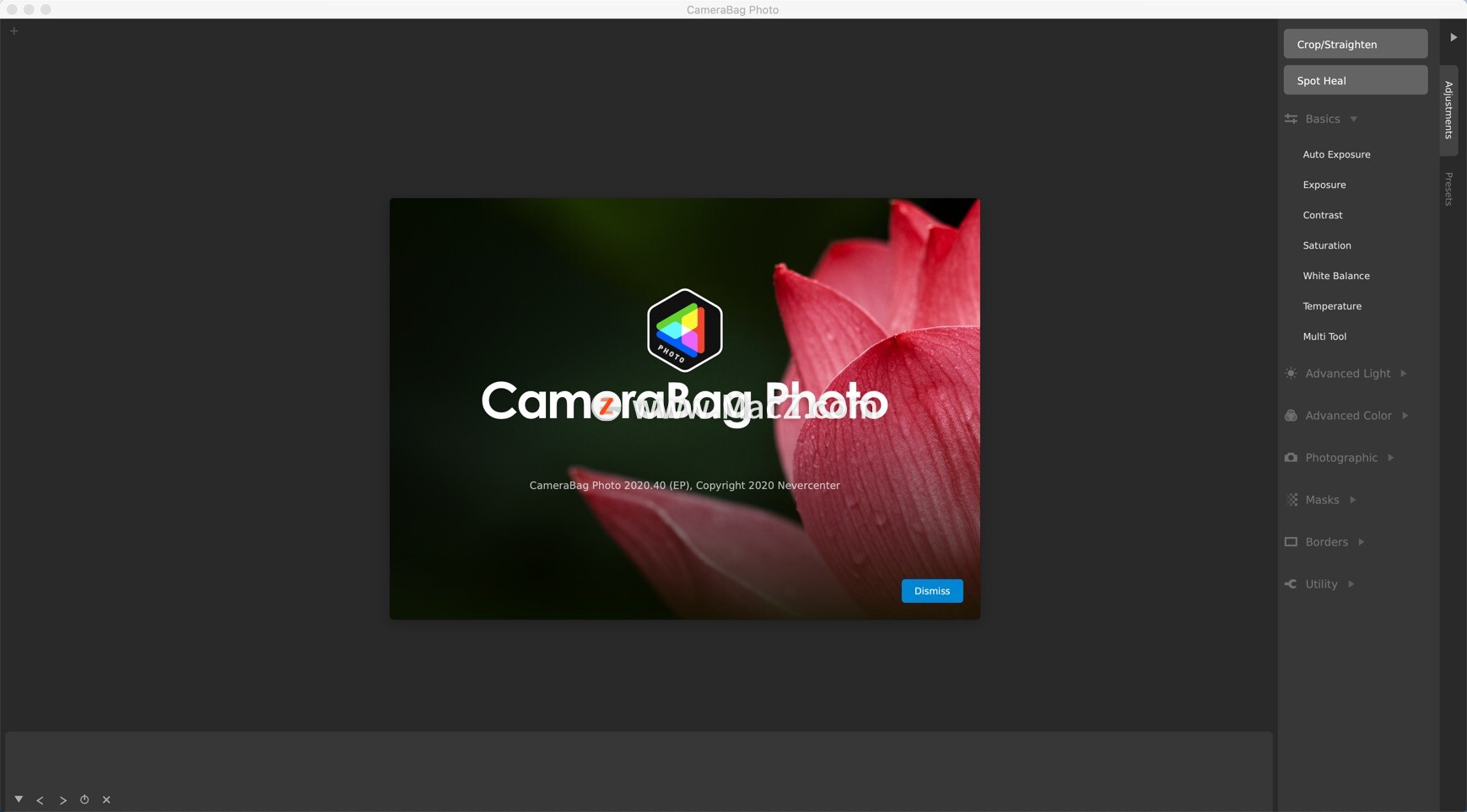This screenshot has width=1467, height=812.
Task: Add the Multi Tool adjustment
Action: click(1324, 336)
